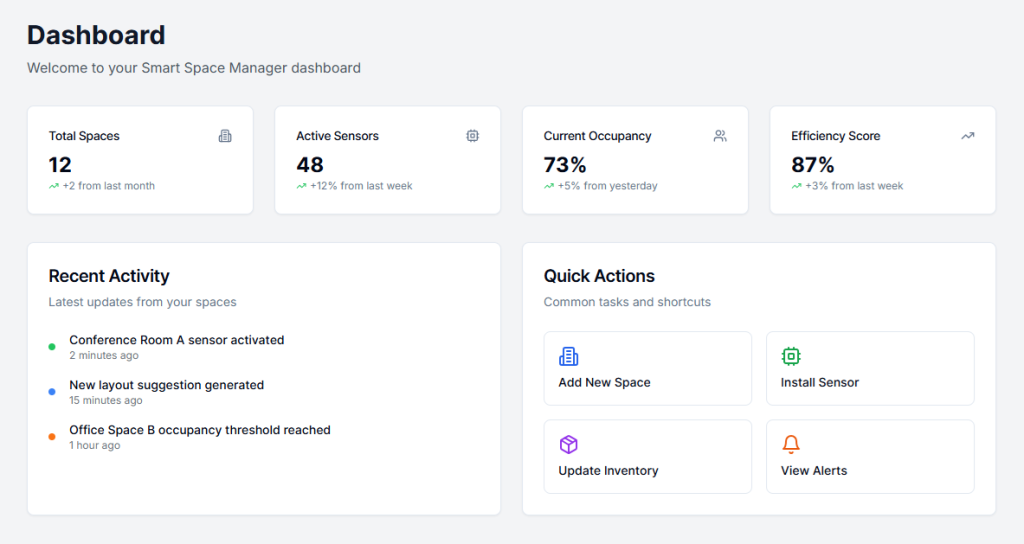Click the purple box icon on Update Inventory

tap(568, 444)
